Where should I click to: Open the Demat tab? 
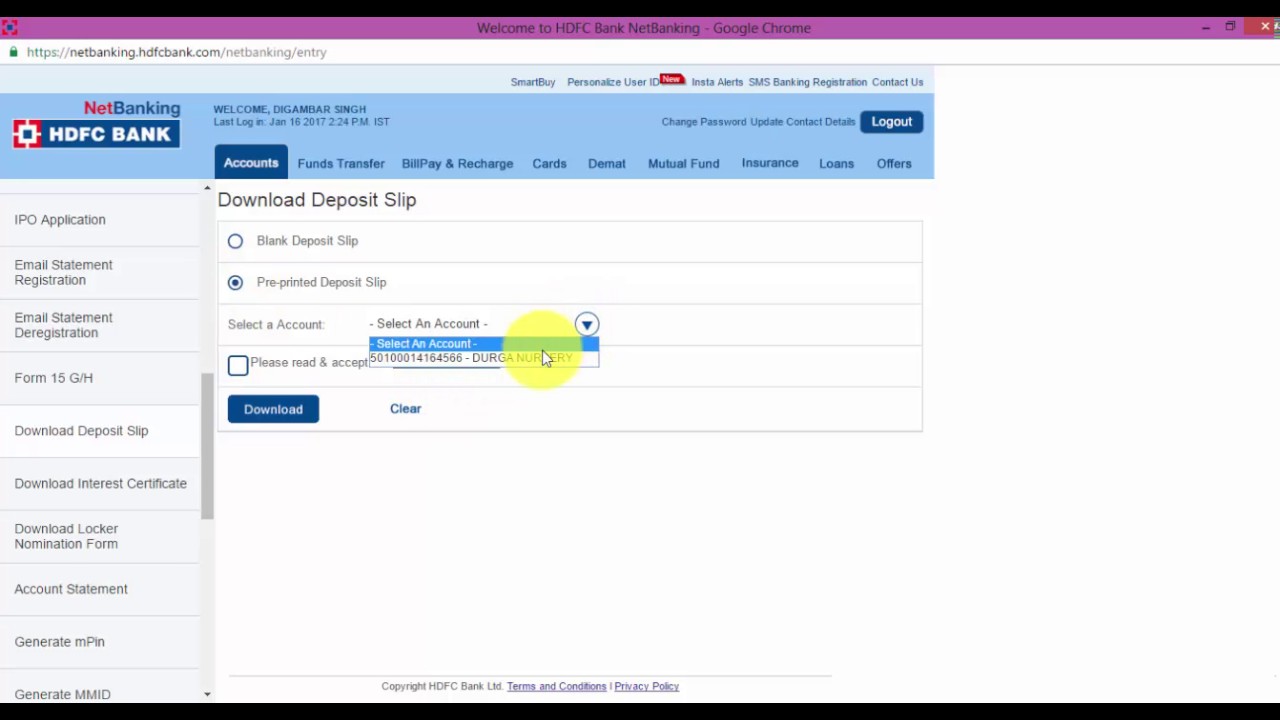click(x=606, y=164)
